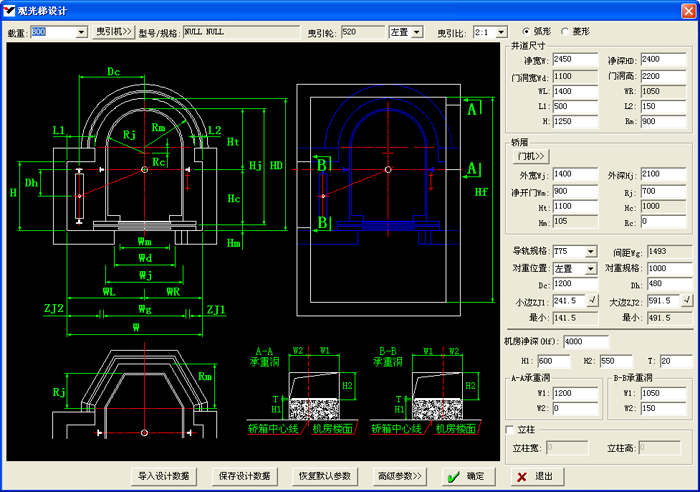700x492 pixels.
Task: Click 恢复默认参数 button
Action: (326, 476)
